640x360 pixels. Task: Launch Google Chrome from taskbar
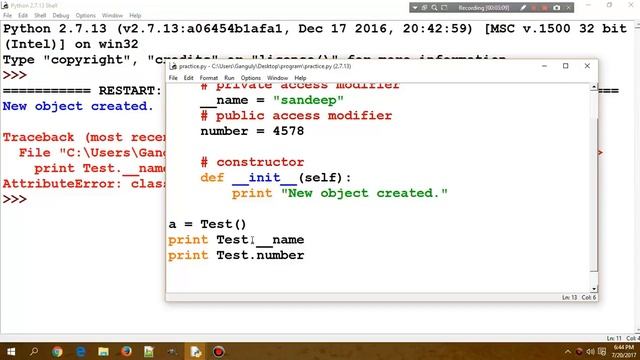click(57, 351)
